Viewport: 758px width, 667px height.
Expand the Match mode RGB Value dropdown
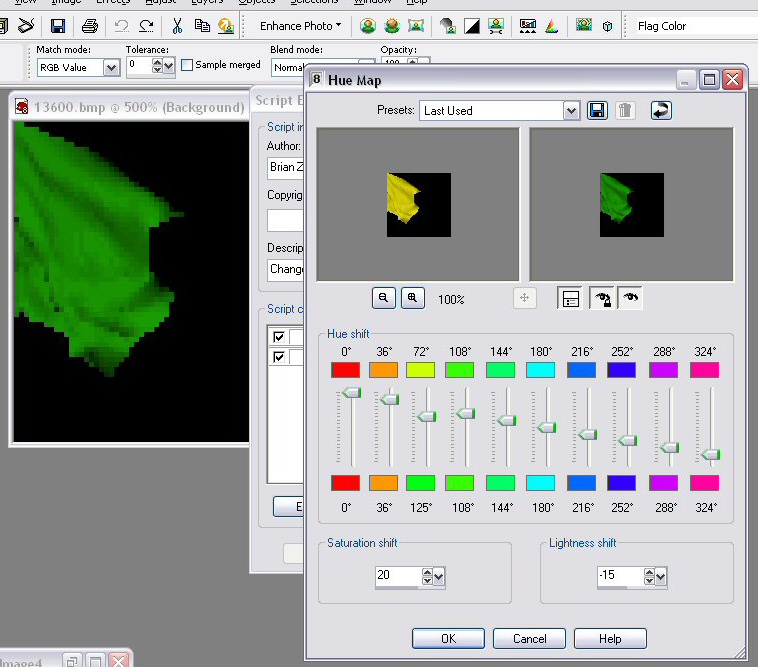(111, 68)
